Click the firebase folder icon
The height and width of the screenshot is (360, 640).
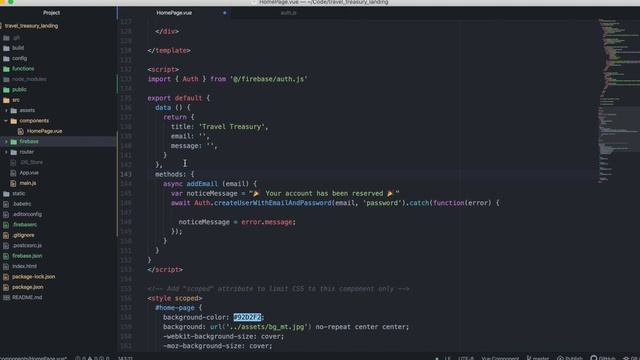pos(13,142)
